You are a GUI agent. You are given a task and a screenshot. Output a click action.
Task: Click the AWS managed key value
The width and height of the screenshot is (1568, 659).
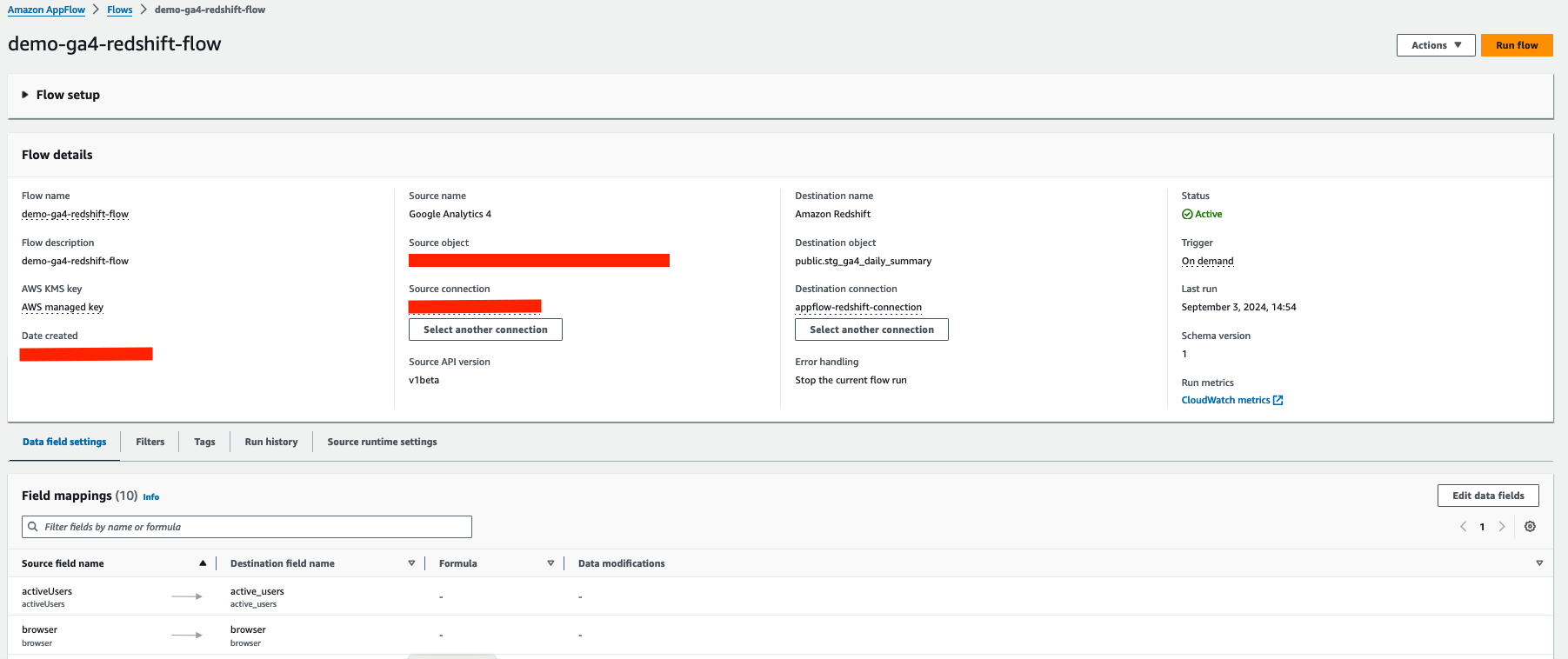(x=63, y=307)
